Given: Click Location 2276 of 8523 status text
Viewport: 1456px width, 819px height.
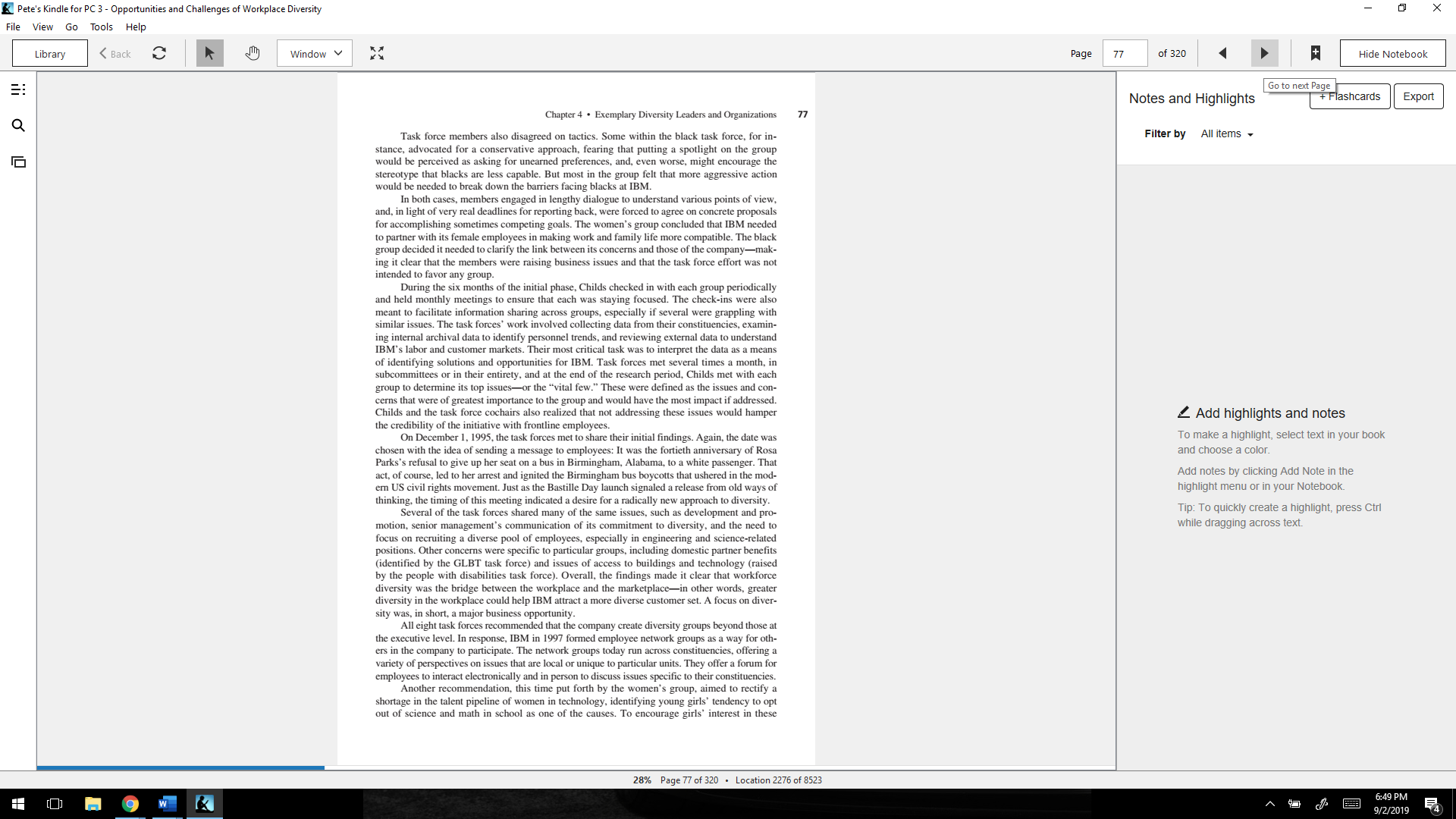Looking at the screenshot, I should [x=779, y=780].
